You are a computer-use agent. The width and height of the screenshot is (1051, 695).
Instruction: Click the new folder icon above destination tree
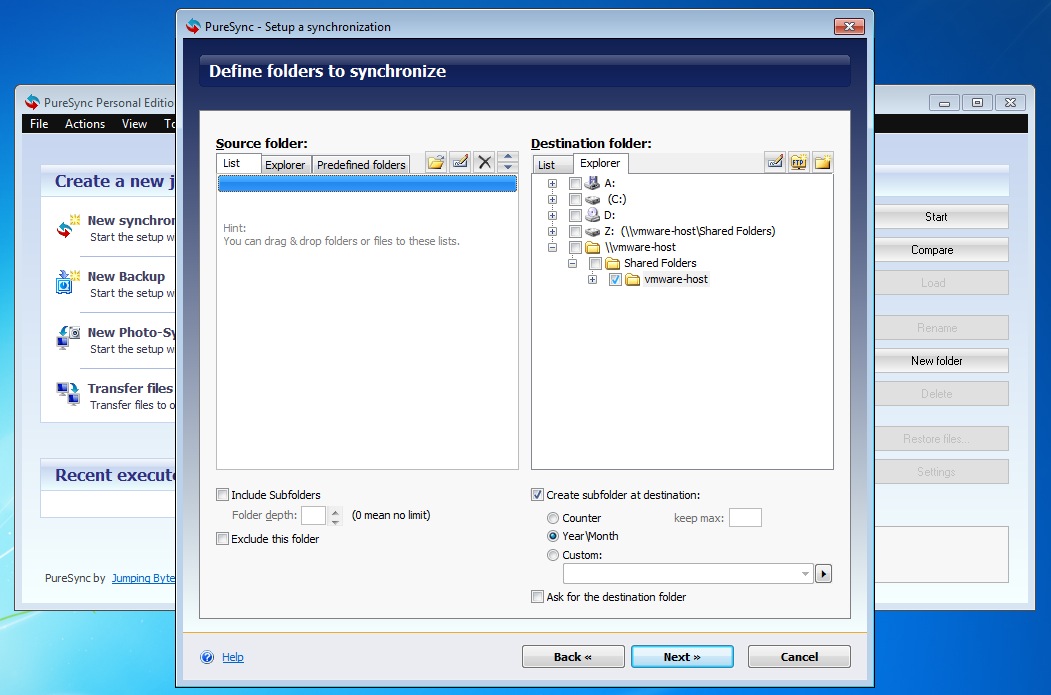coord(823,162)
